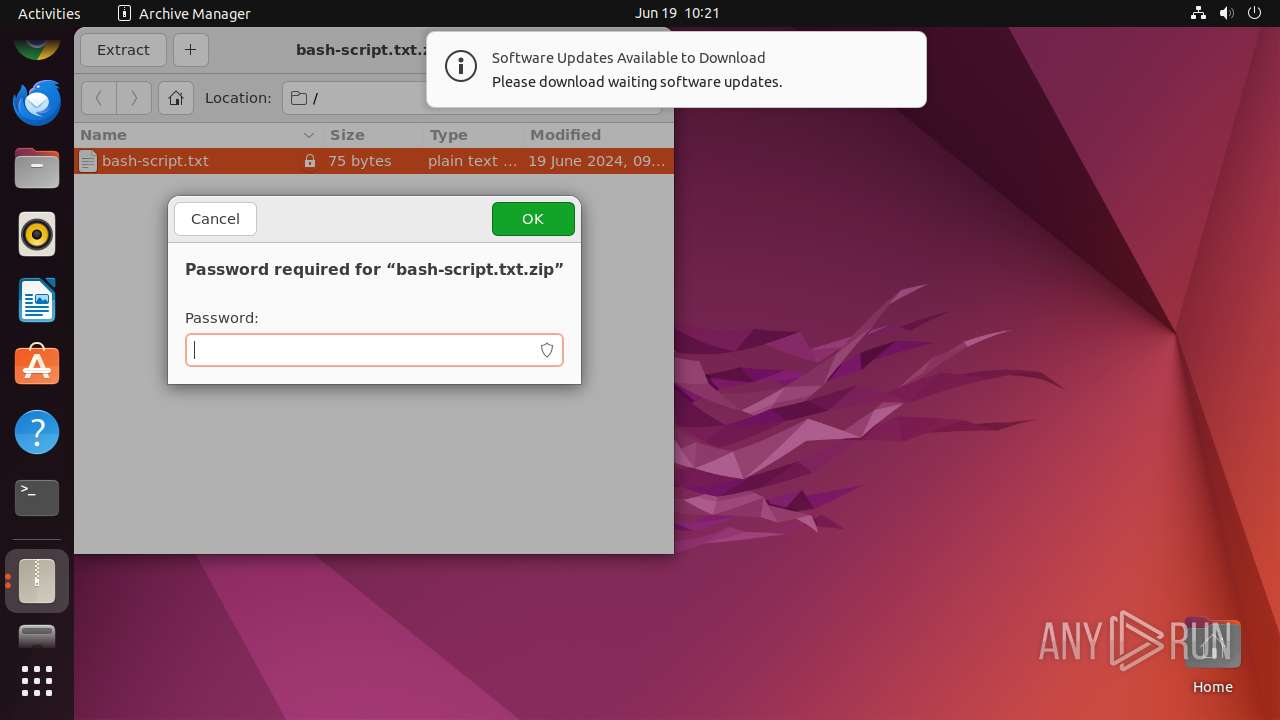Click the bash-script.txt file icon
1280x720 pixels.
pos(88,161)
